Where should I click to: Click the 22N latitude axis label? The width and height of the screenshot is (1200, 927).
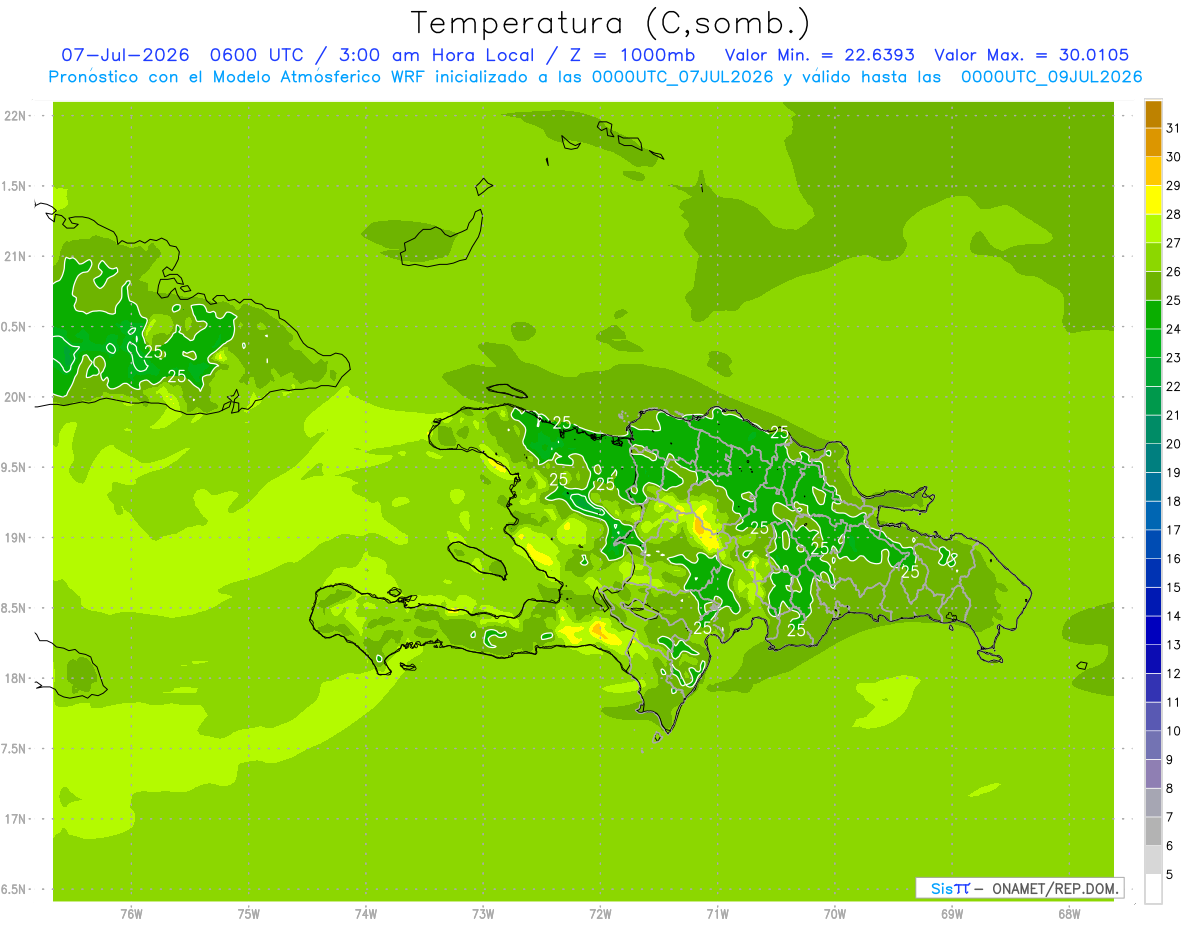click(14, 116)
